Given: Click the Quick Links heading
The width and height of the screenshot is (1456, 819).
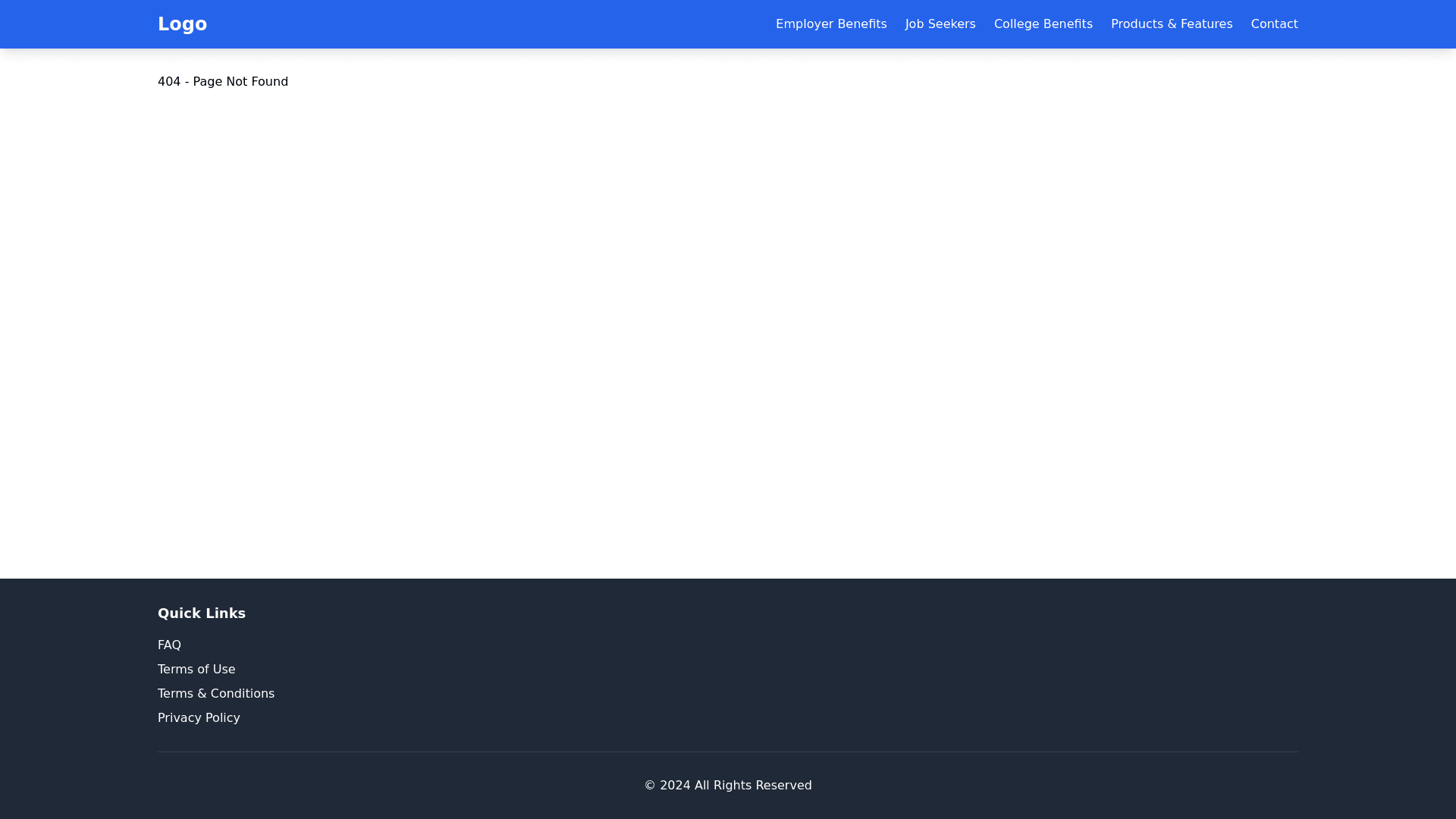Looking at the screenshot, I should pos(202,613).
